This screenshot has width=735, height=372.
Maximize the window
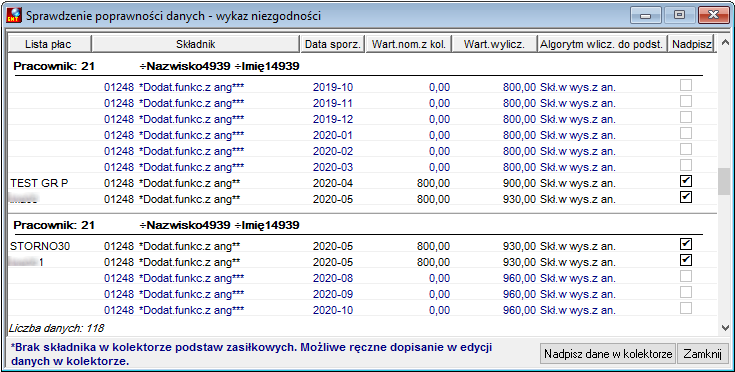(x=679, y=15)
